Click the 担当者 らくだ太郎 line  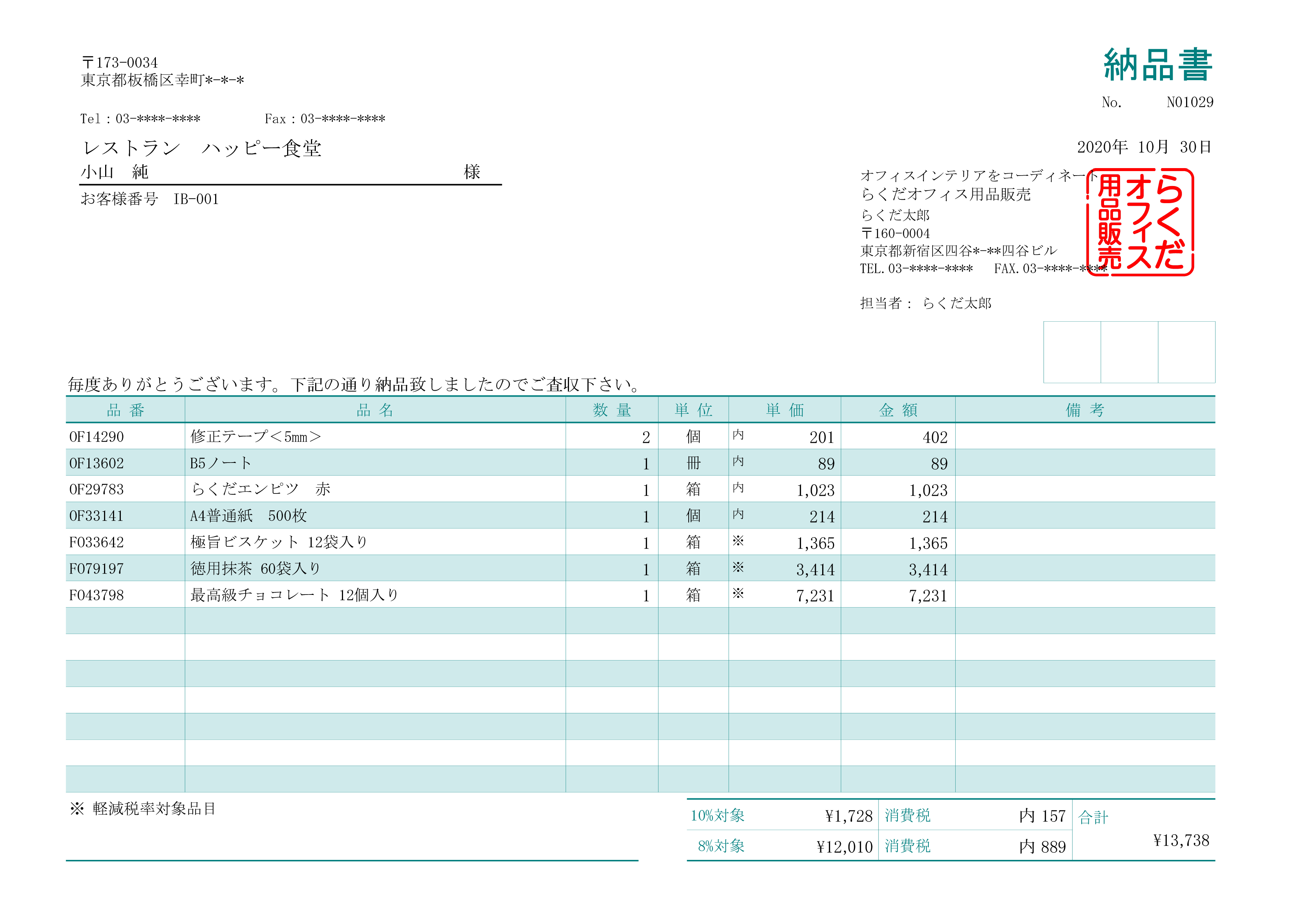(x=926, y=303)
